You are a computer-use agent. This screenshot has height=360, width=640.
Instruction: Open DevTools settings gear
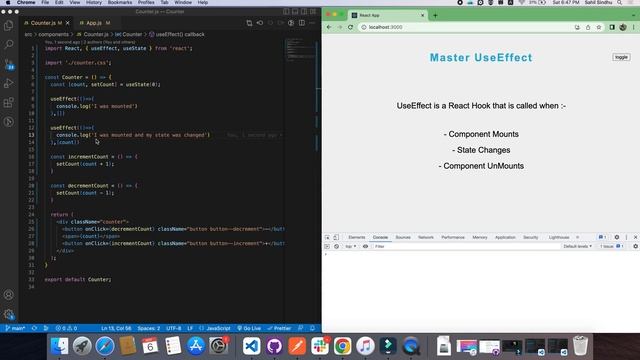click(617, 237)
